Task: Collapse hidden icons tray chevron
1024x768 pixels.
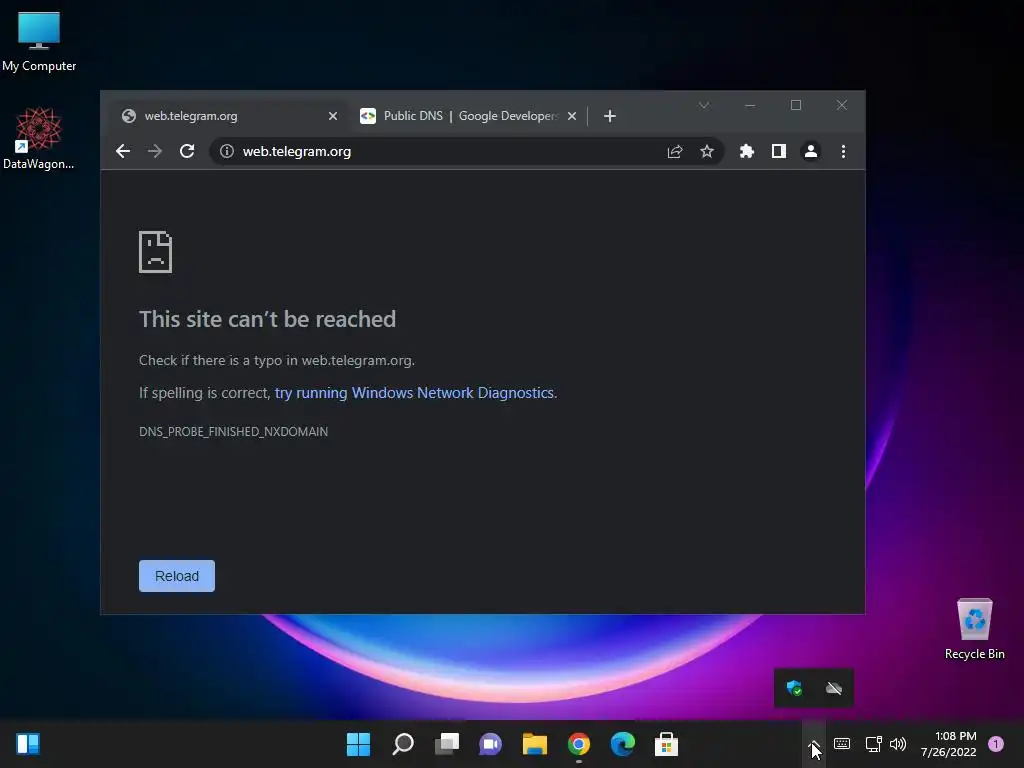Action: pyautogui.click(x=814, y=744)
